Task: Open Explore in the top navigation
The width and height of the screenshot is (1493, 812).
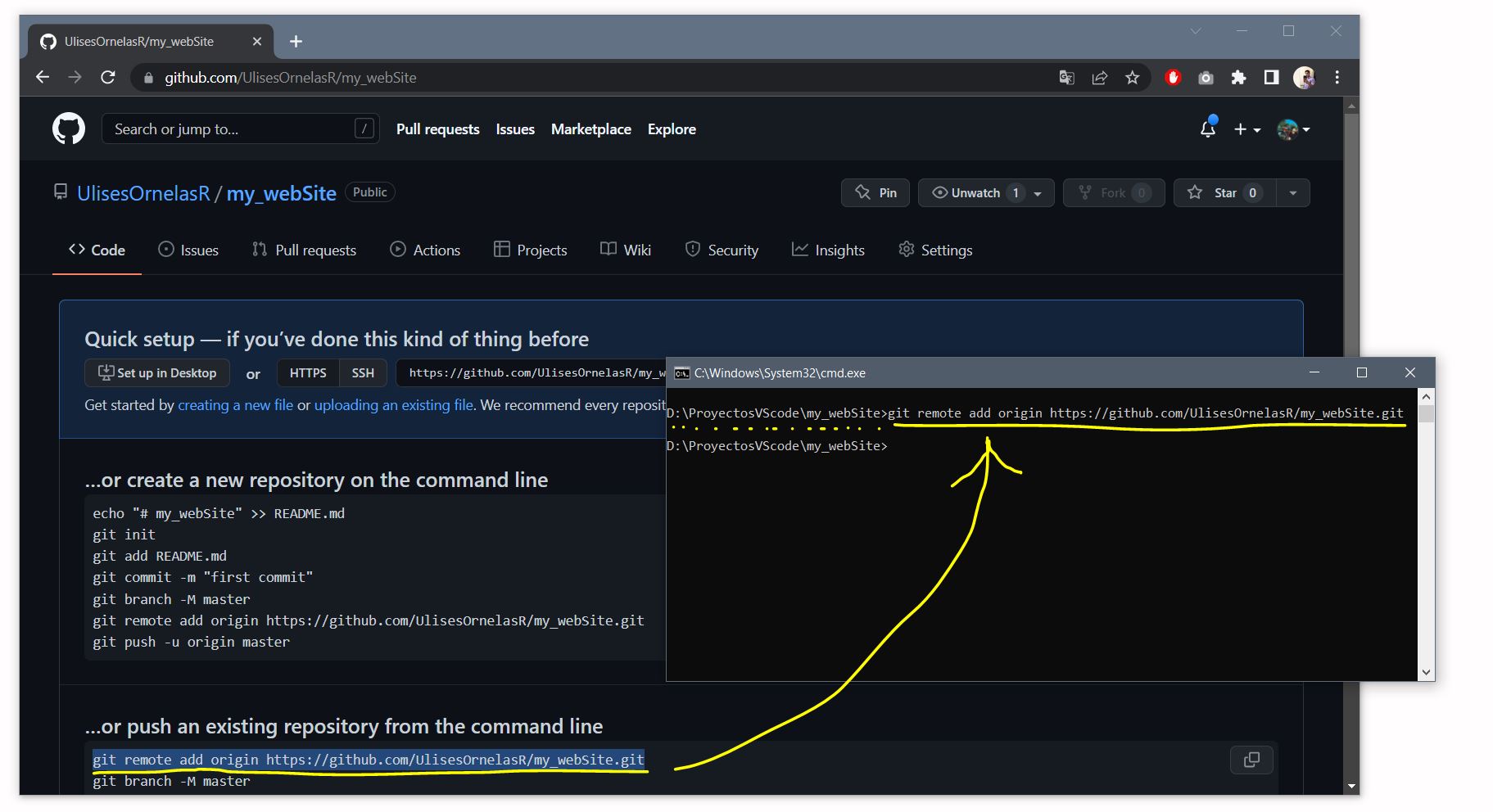Action: pos(672,129)
